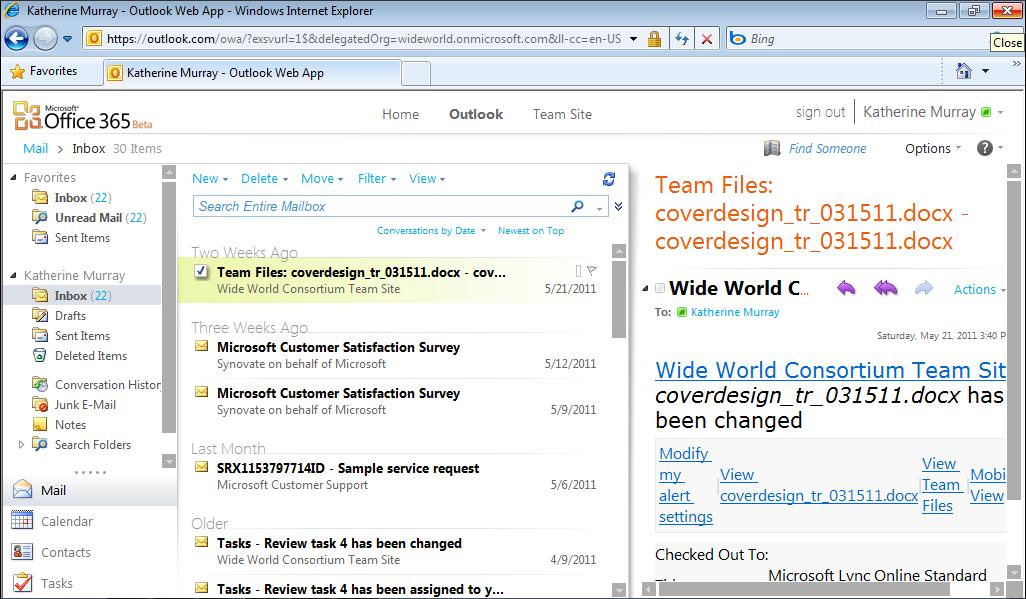Click the browser URL address field
The image size is (1026, 599).
[364, 39]
